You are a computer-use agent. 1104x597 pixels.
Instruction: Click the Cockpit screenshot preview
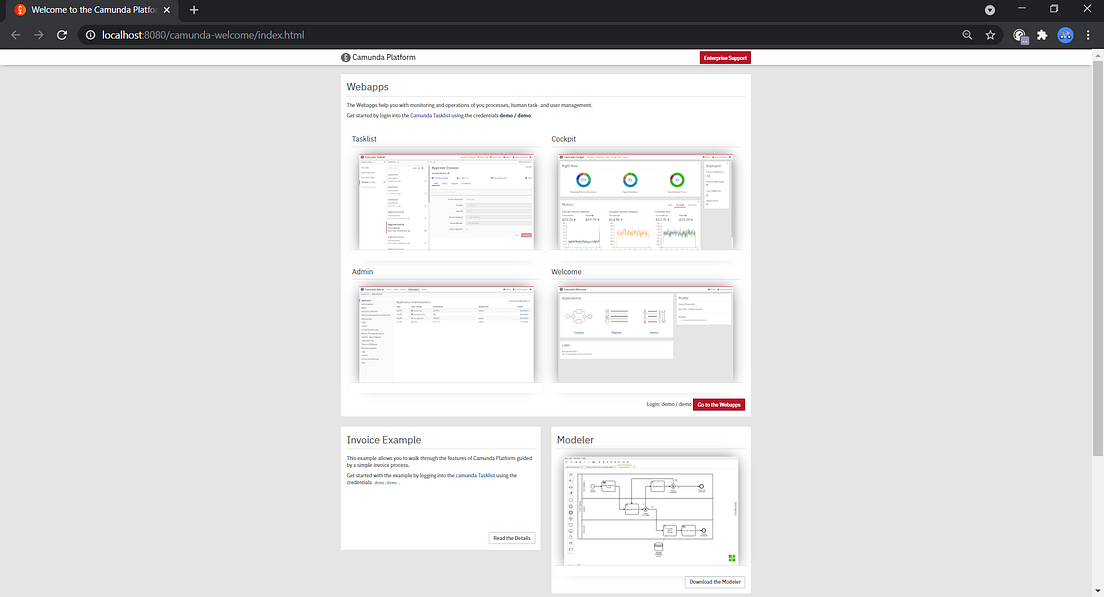[x=645, y=198]
